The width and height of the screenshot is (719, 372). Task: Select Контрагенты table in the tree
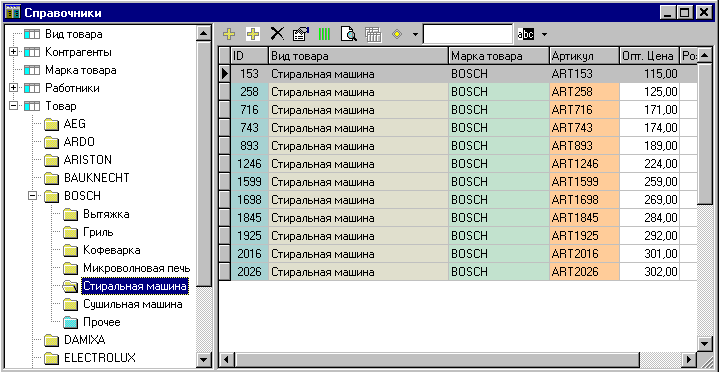[78, 52]
